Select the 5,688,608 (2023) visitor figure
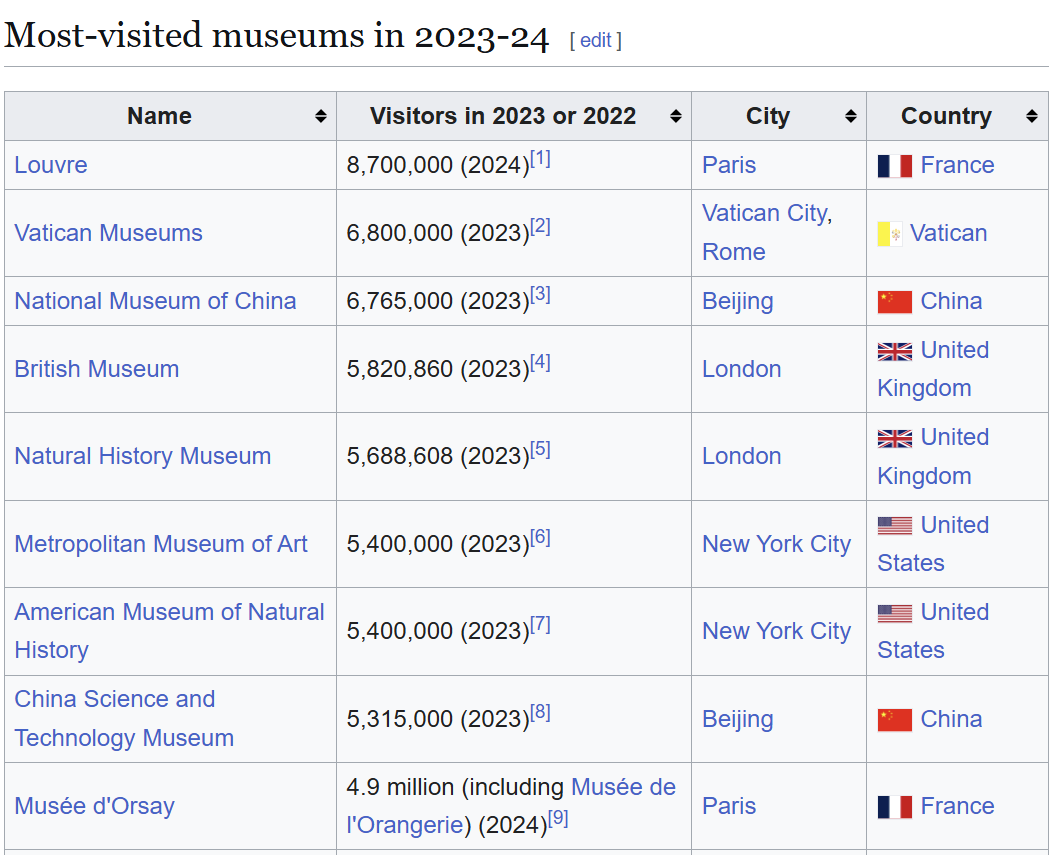Image resolution: width=1059 pixels, height=855 pixels. click(x=438, y=457)
